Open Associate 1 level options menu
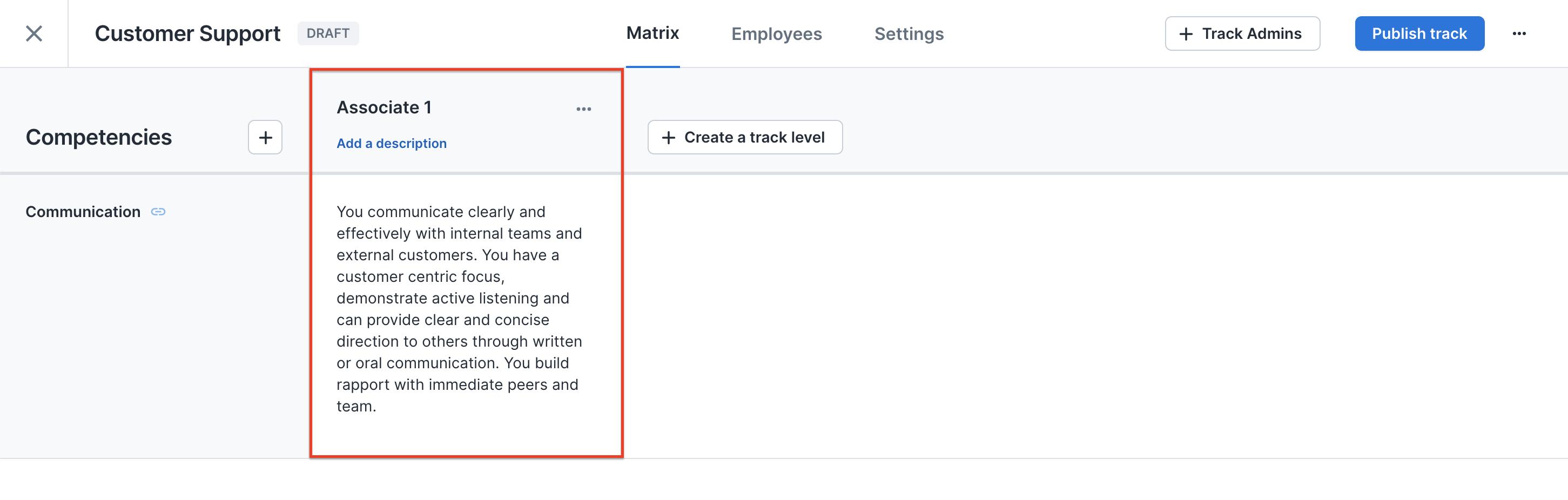Viewport: 1568px width, 500px height. (584, 109)
